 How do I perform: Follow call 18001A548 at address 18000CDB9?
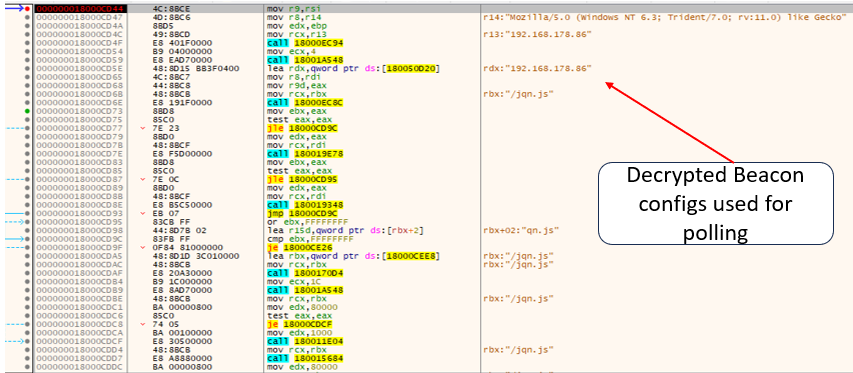point(305,290)
